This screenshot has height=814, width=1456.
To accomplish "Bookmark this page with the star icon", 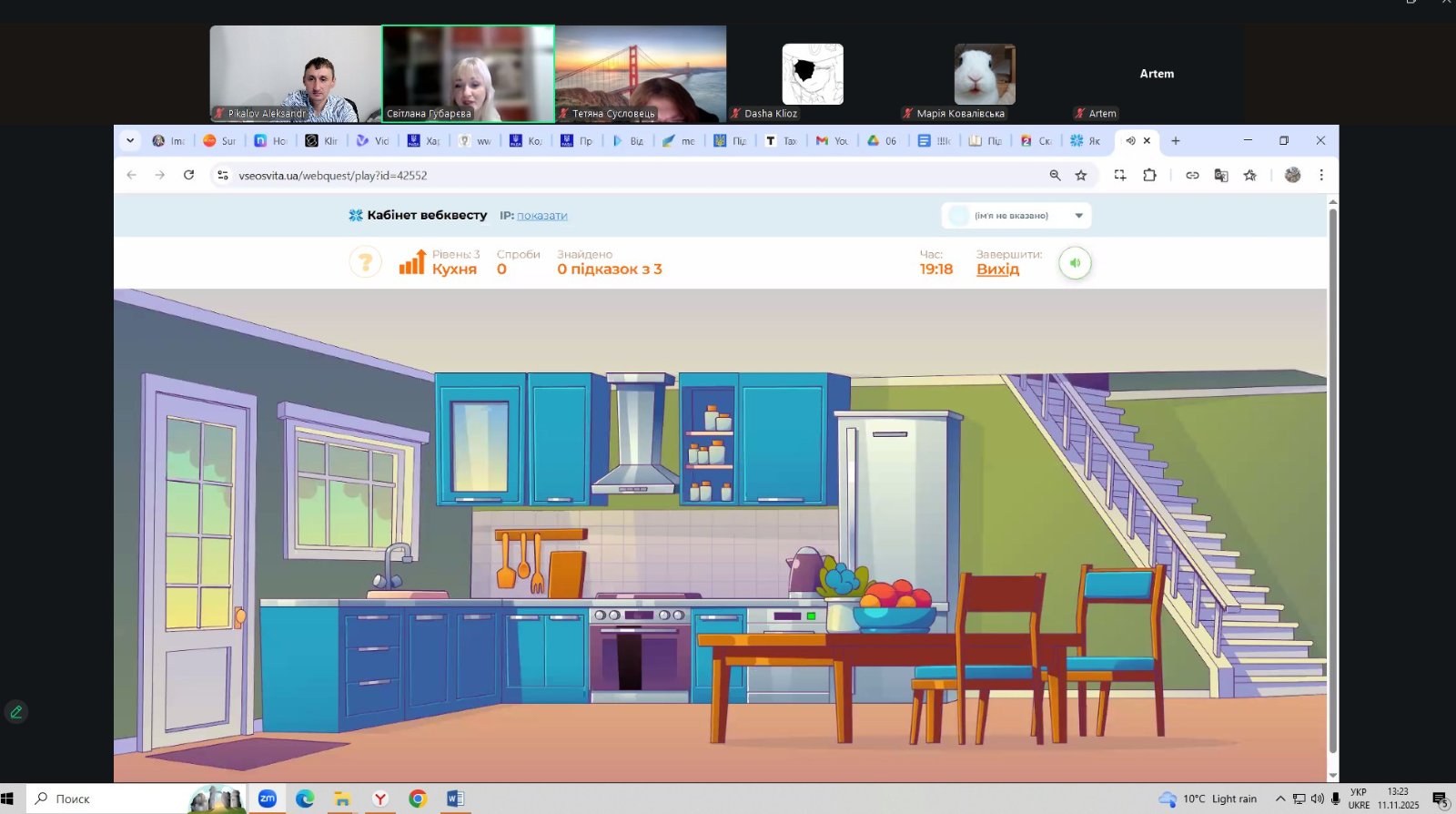I will [x=1081, y=176].
